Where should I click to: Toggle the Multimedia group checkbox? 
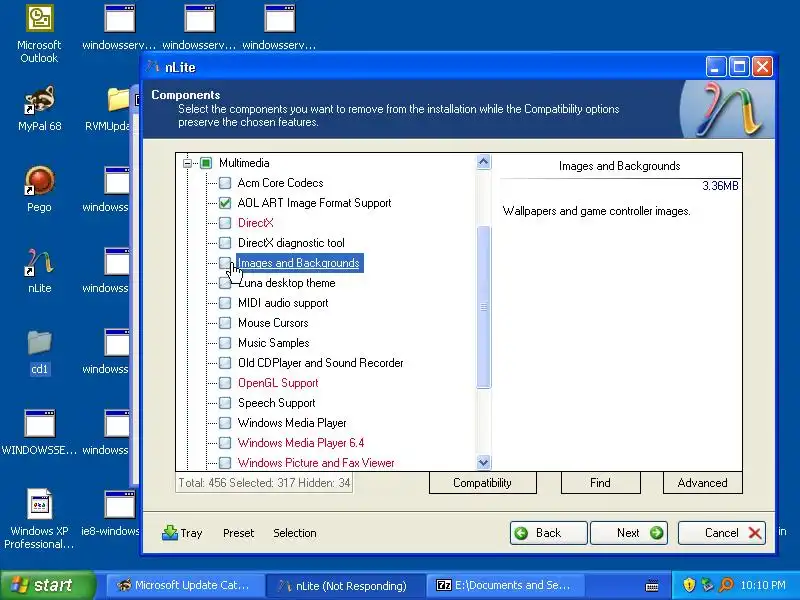coord(206,163)
